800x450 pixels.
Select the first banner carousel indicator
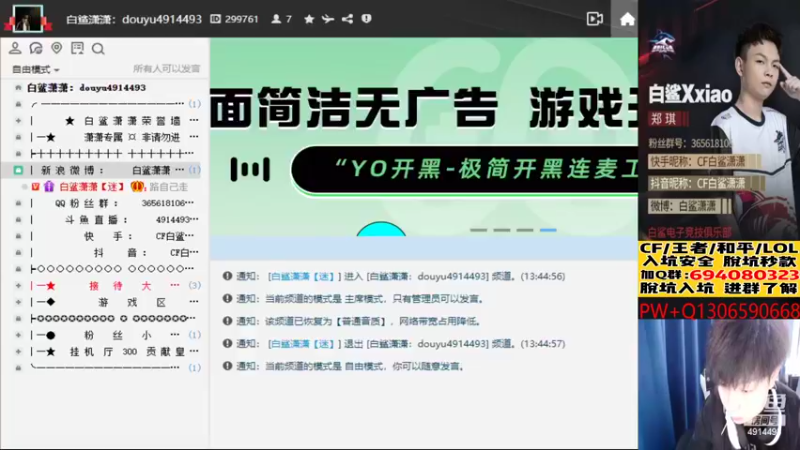(479, 230)
